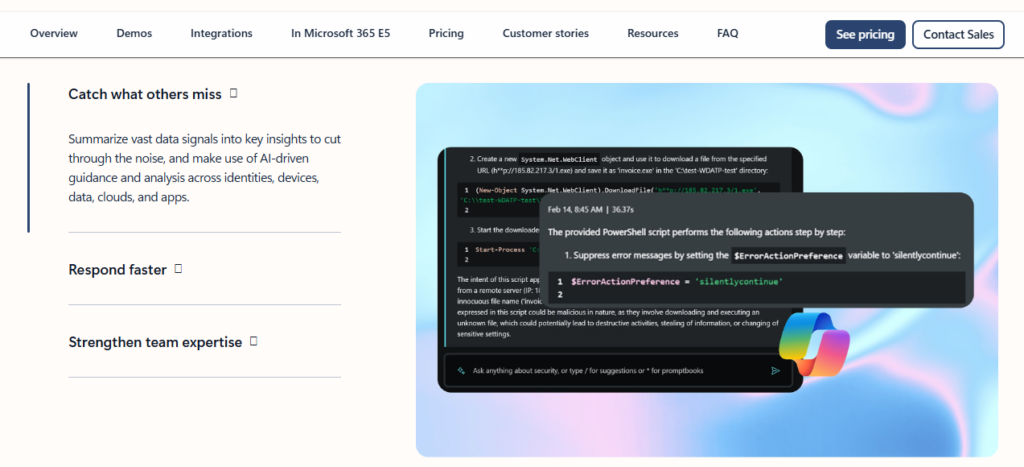
Task: Open Customer stories nav item
Action: (x=545, y=33)
